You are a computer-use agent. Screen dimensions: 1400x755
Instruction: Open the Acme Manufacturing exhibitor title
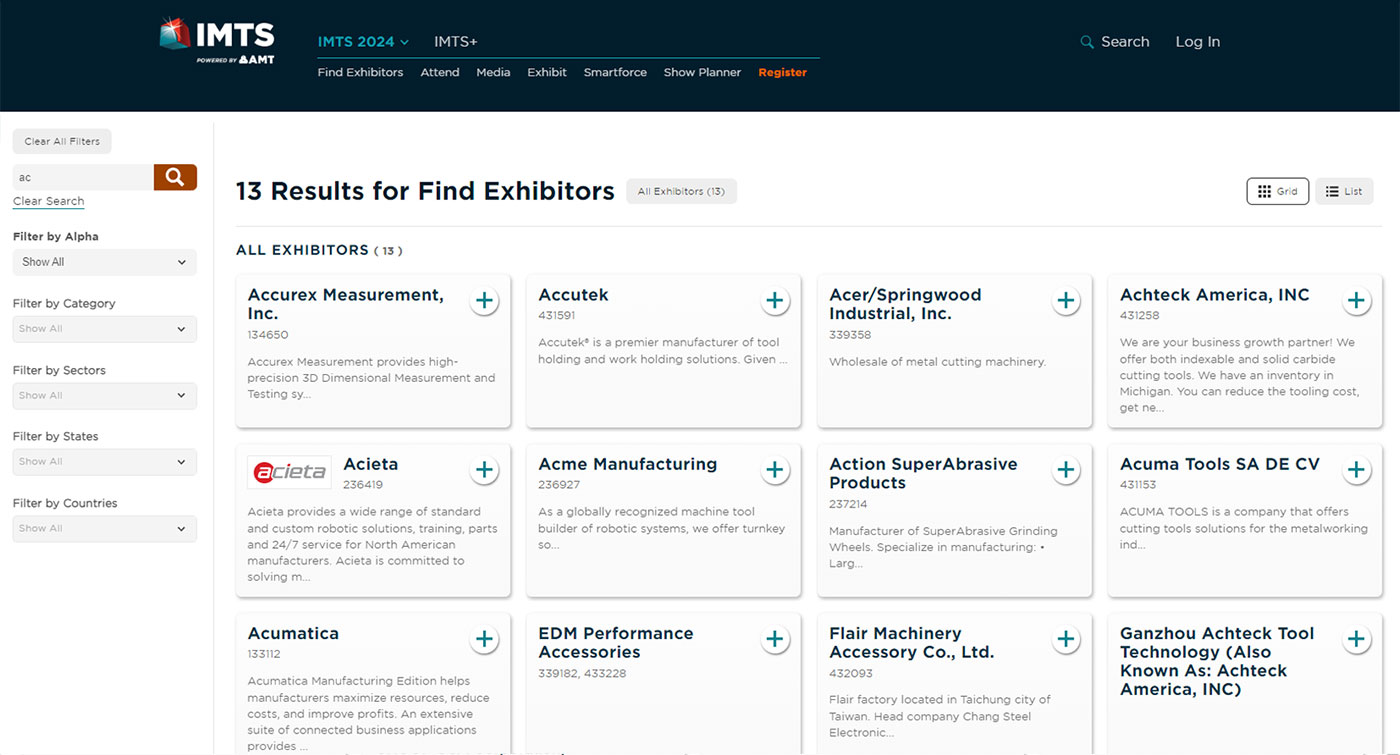(x=627, y=464)
